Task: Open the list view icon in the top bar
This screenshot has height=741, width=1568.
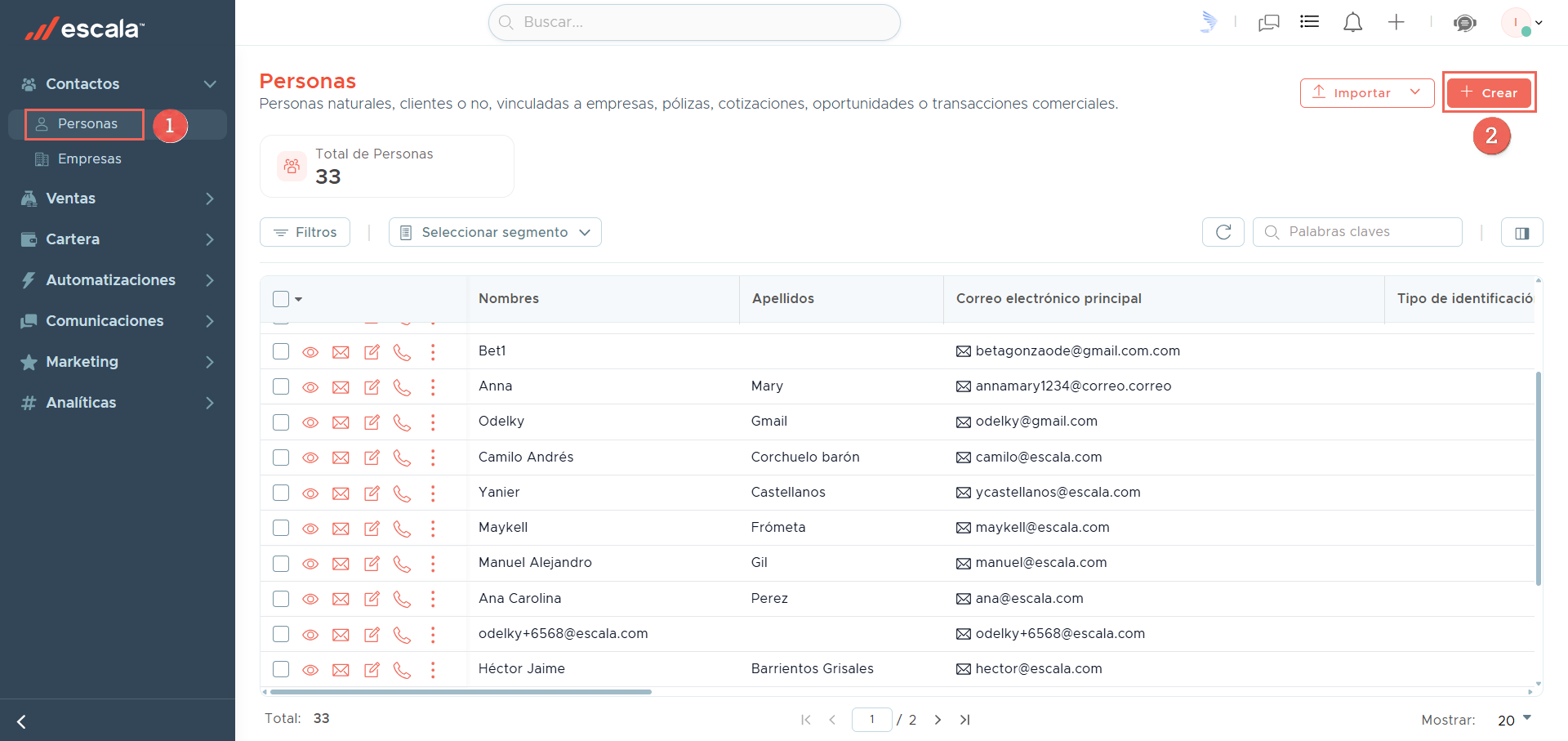Action: click(x=1310, y=22)
